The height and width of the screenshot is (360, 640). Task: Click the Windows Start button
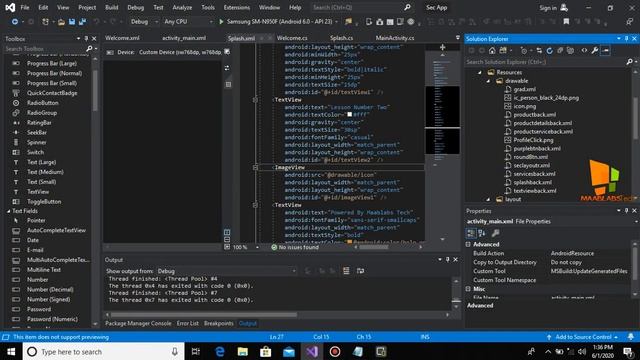click(11, 351)
